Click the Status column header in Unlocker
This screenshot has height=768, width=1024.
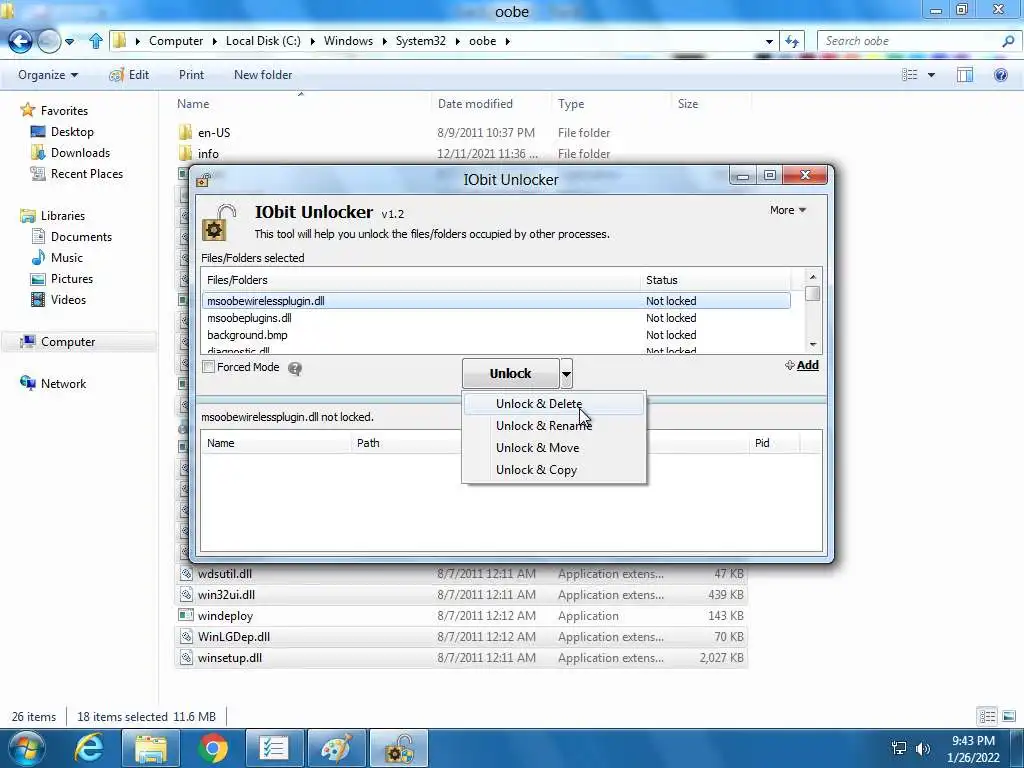coord(715,280)
